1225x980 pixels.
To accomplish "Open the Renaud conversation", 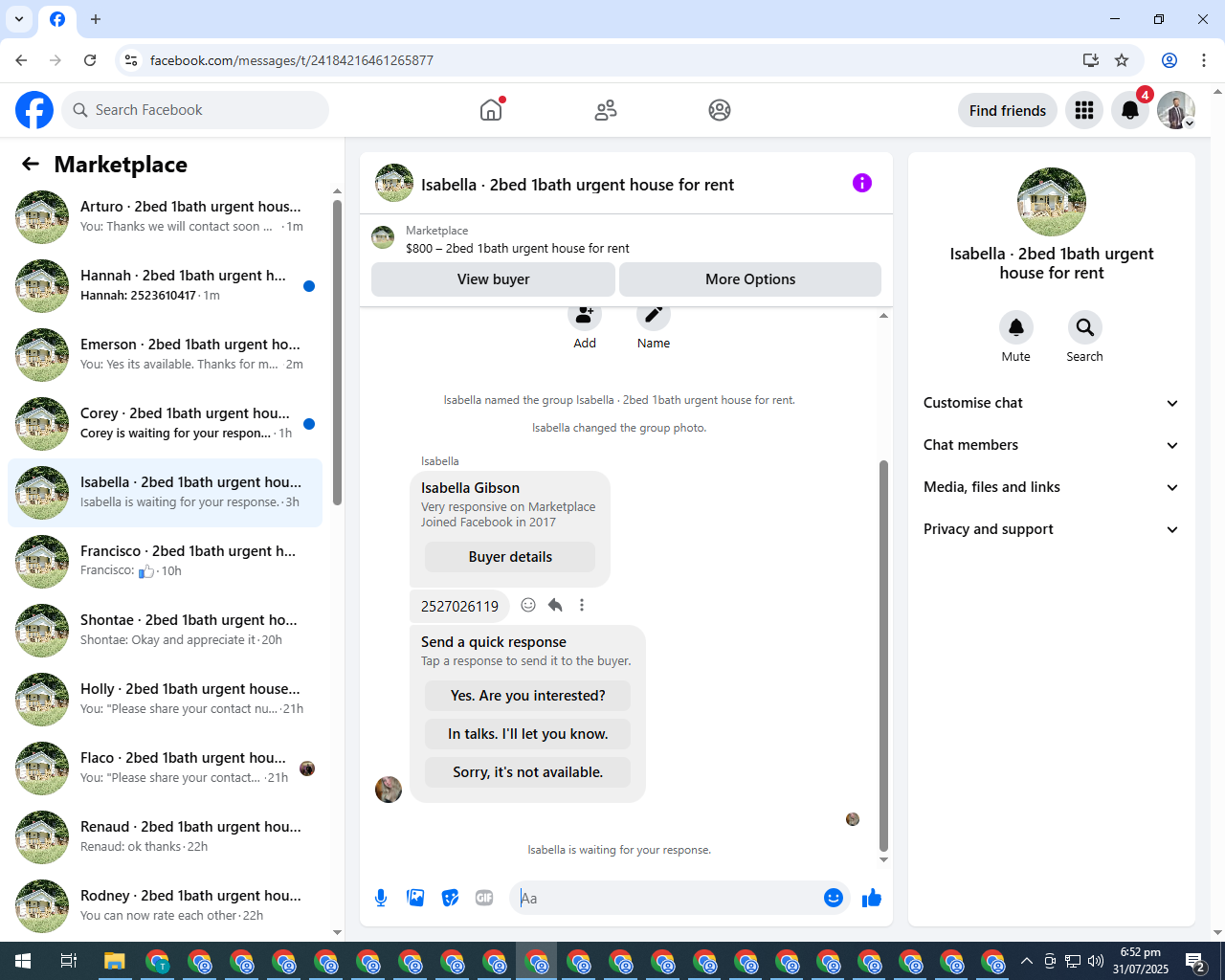I will (165, 837).
